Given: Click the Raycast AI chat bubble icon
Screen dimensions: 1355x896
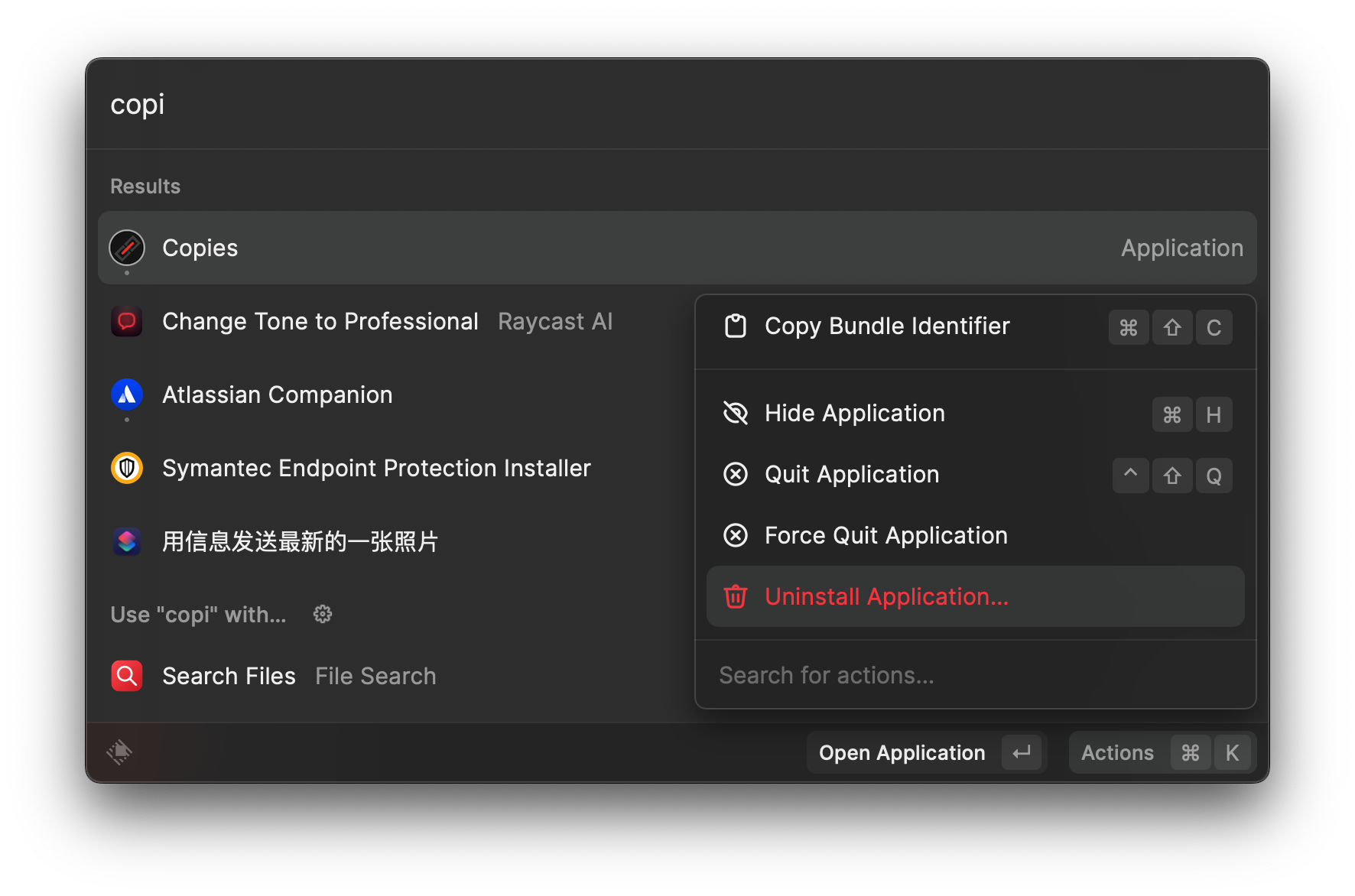Looking at the screenshot, I should [x=127, y=321].
